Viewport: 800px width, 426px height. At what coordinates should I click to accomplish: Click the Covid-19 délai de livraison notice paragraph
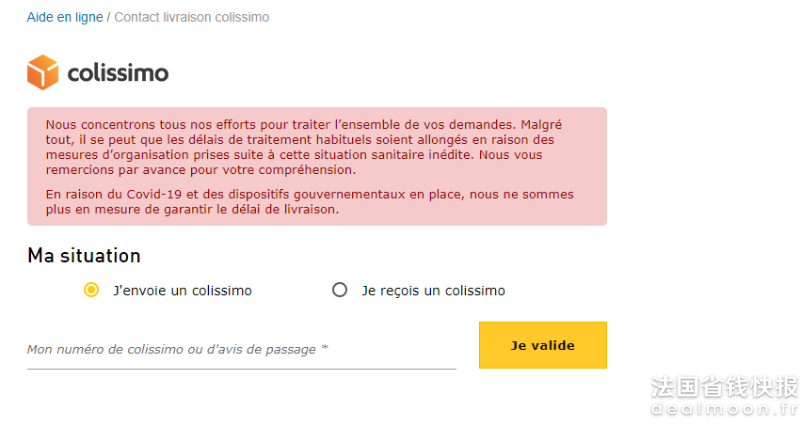pyautogui.click(x=310, y=202)
